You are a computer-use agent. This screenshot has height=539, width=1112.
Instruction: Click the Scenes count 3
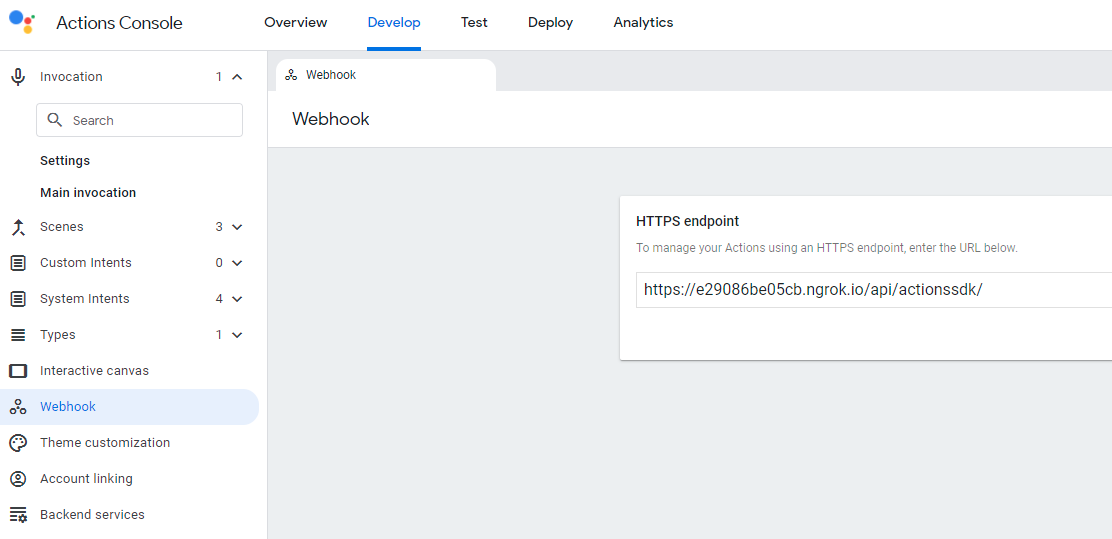pos(219,227)
